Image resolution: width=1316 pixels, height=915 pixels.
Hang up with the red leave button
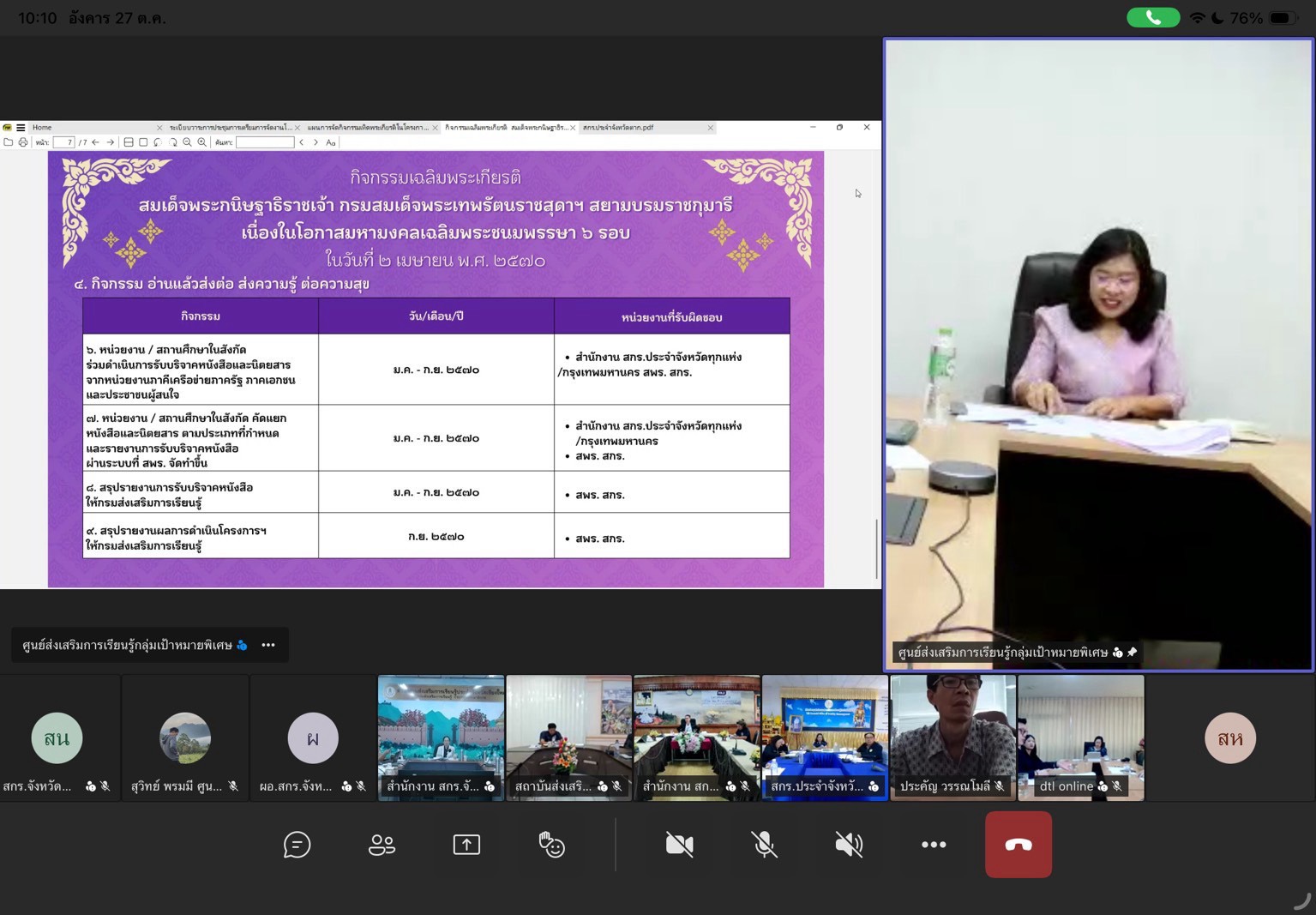coord(1019,845)
